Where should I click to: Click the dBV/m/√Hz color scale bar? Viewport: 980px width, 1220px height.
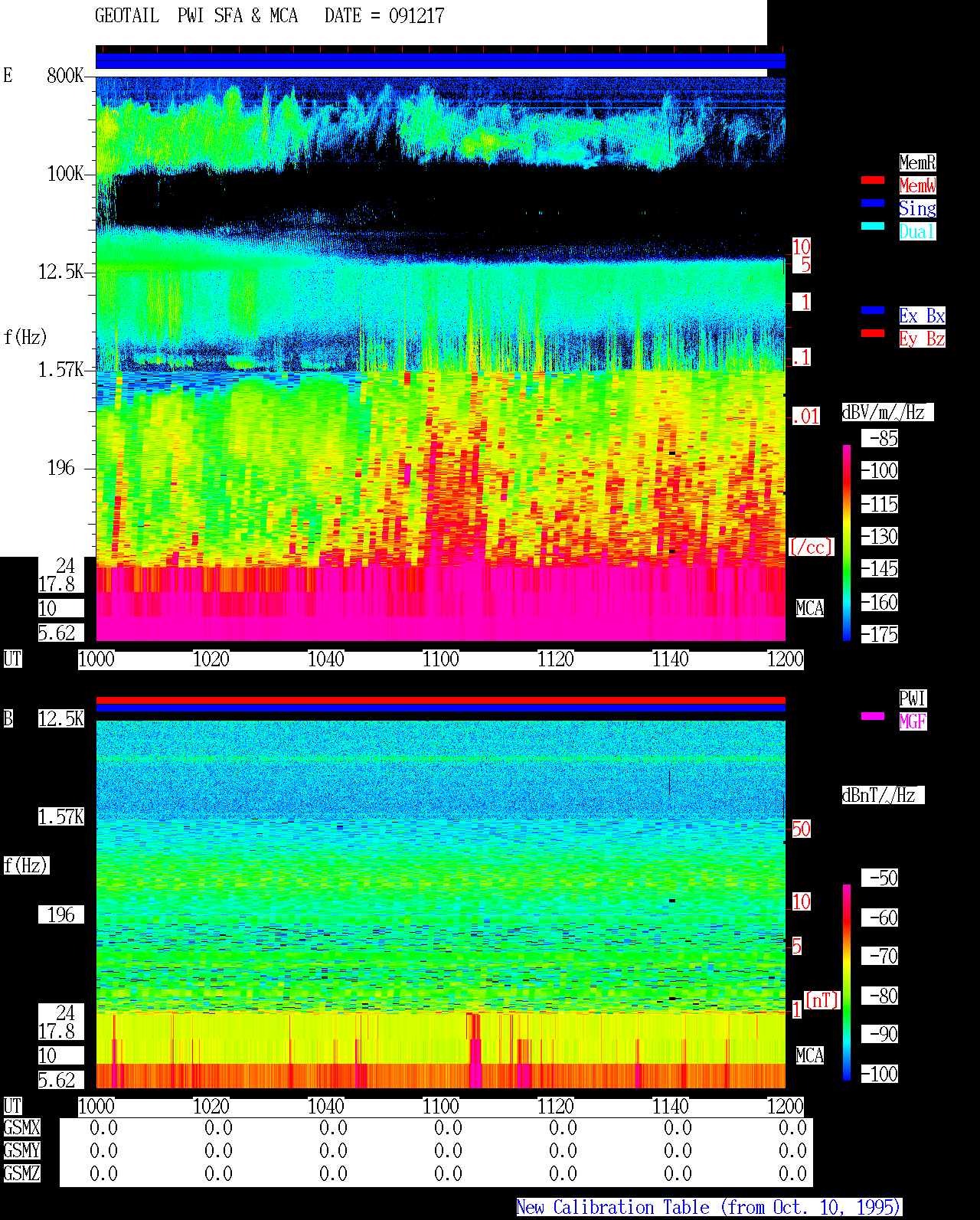coord(847,543)
